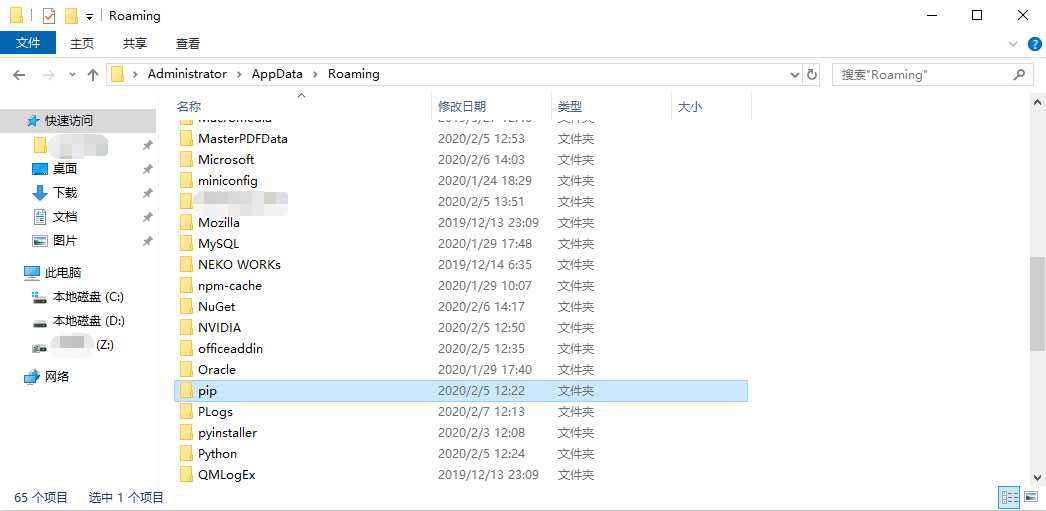Select the npm-cache folder icon
This screenshot has width=1046, height=511.
coord(185,286)
